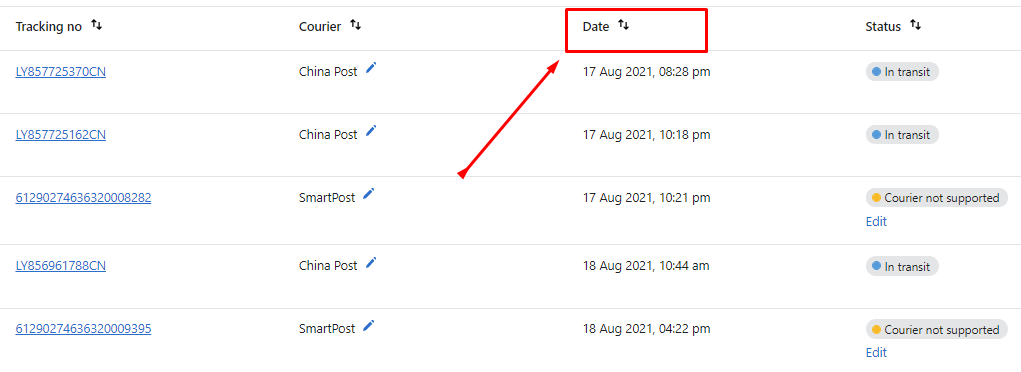Edit courier for LY856961788CN using pencil icon
The width and height of the screenshot is (1021, 372).
click(x=371, y=263)
